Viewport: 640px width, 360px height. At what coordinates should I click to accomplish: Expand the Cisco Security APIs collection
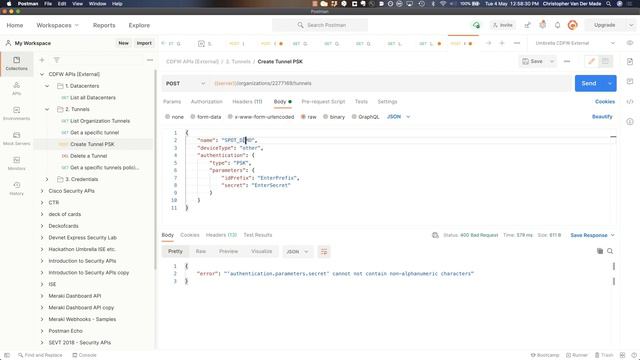[x=42, y=191]
